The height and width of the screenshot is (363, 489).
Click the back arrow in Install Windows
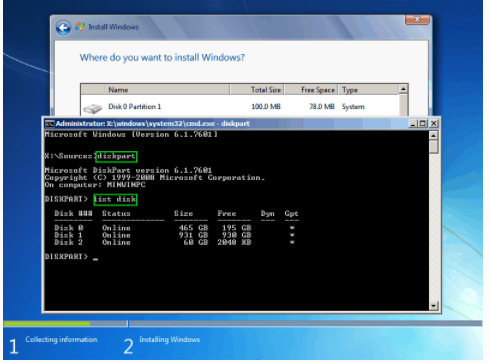tap(63, 28)
